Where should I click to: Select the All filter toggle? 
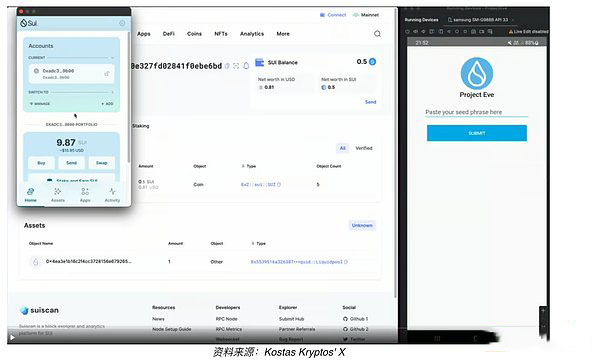(342, 148)
